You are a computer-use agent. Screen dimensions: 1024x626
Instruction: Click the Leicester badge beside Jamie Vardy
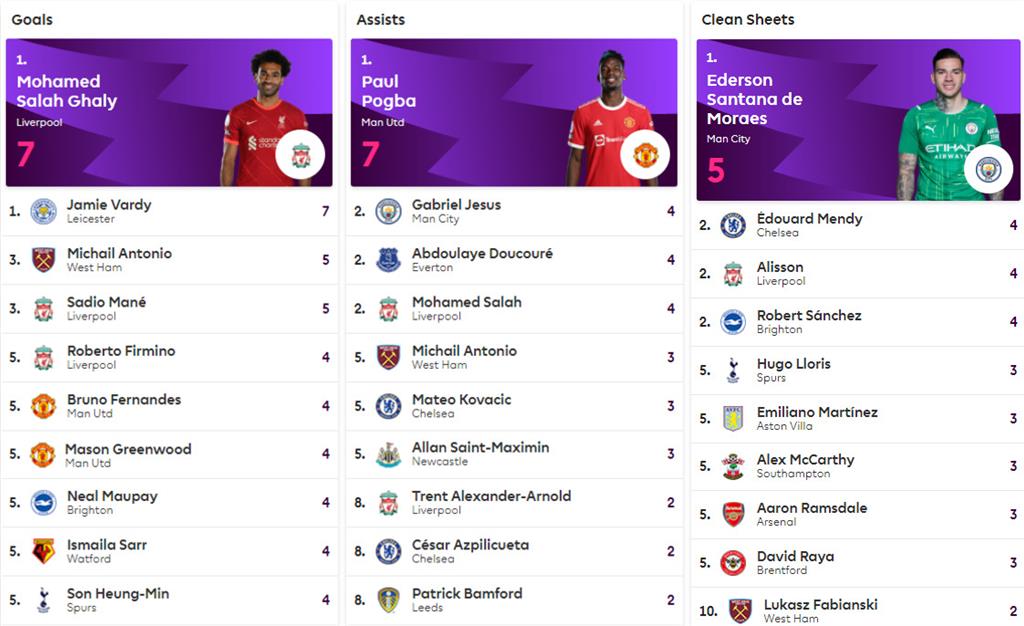[x=43, y=211]
